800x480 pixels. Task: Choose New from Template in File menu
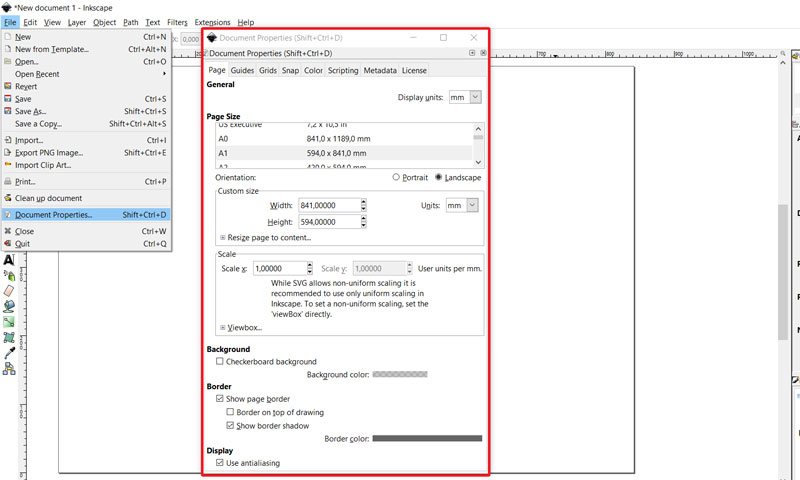[86, 49]
